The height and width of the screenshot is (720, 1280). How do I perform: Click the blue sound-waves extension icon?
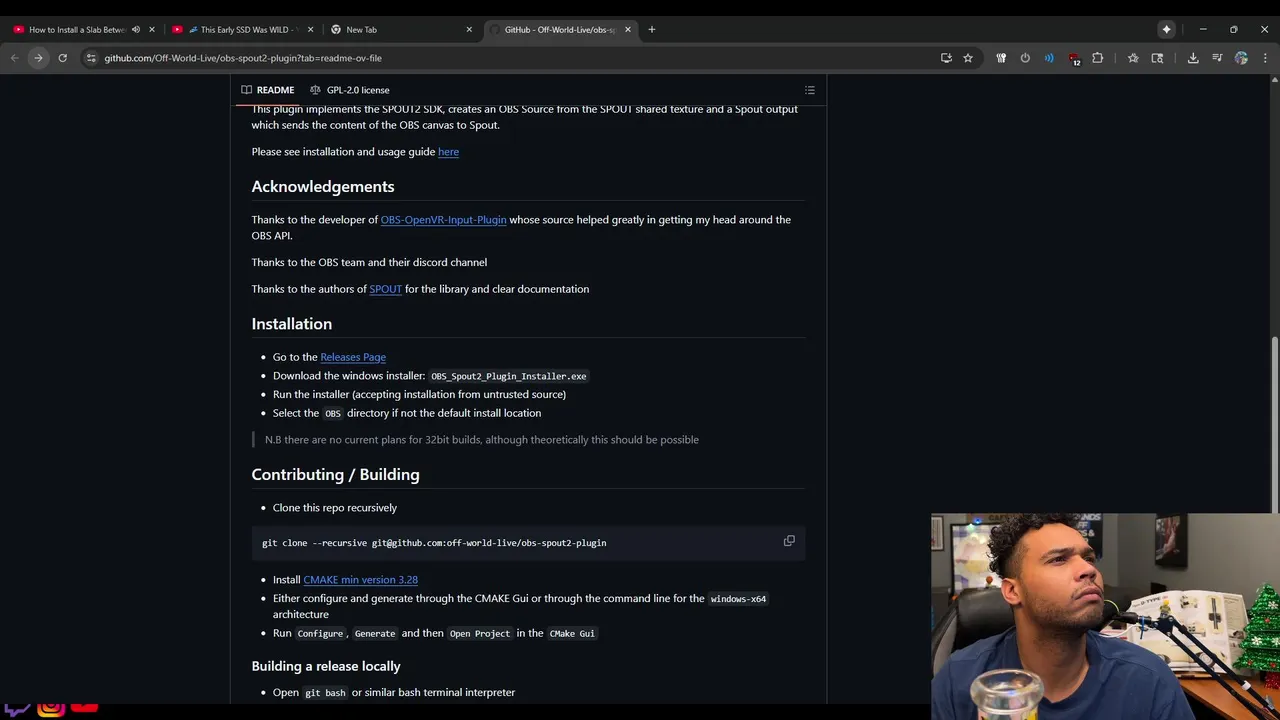pos(1049,58)
